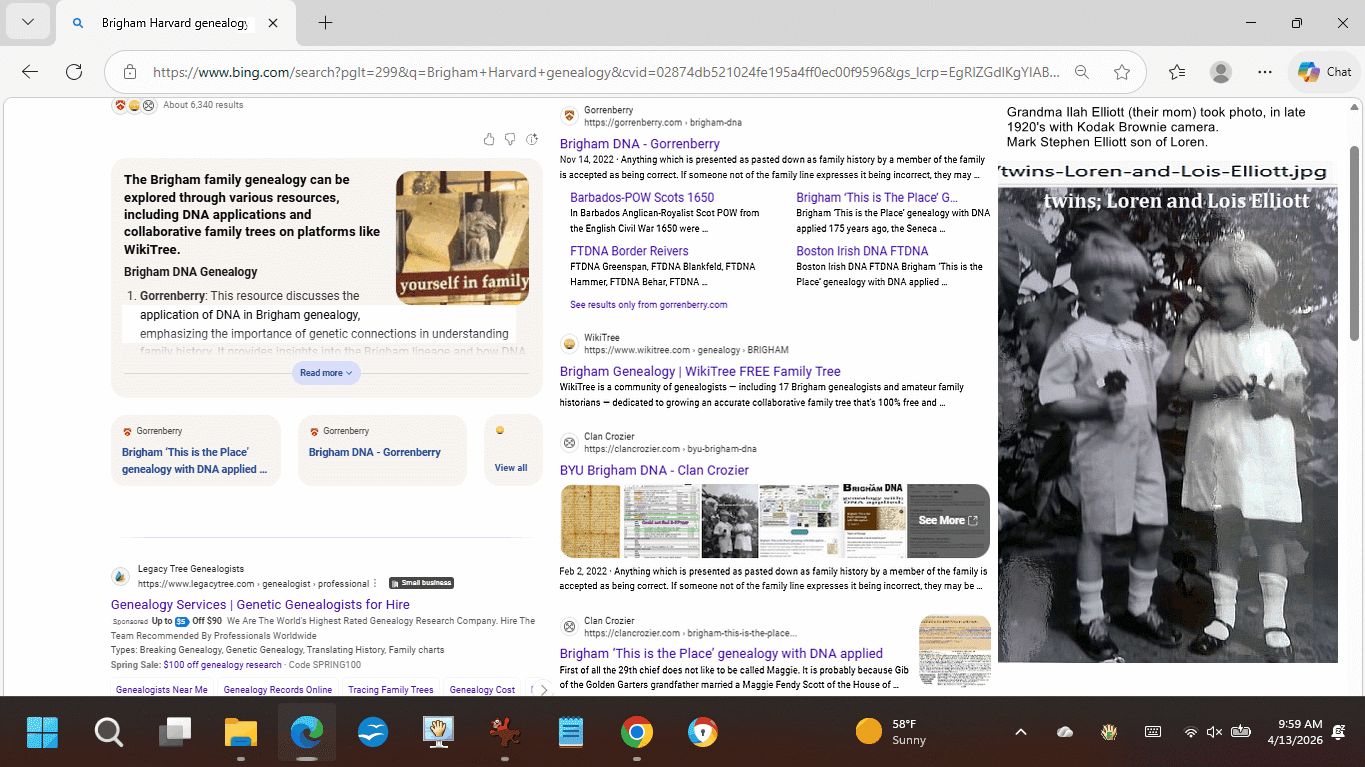Click the BYU Brigham DNA - Clan Crozier link

click(654, 470)
